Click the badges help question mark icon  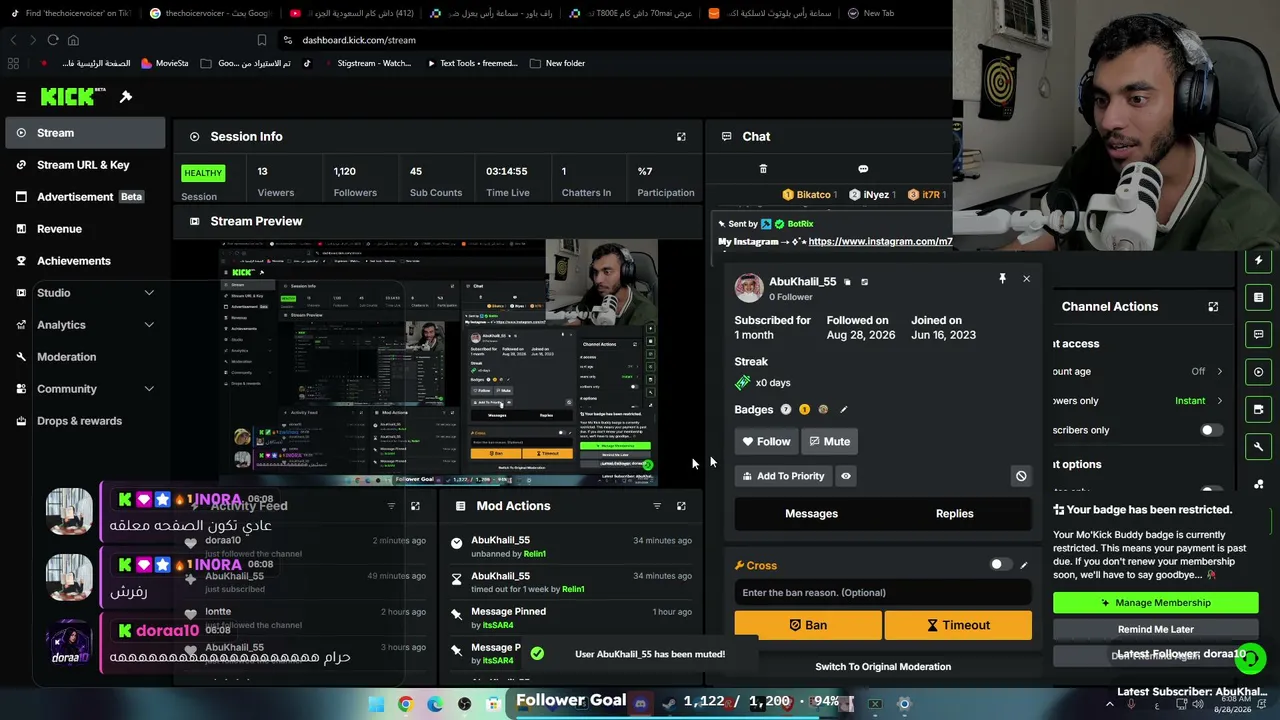[x=786, y=409]
